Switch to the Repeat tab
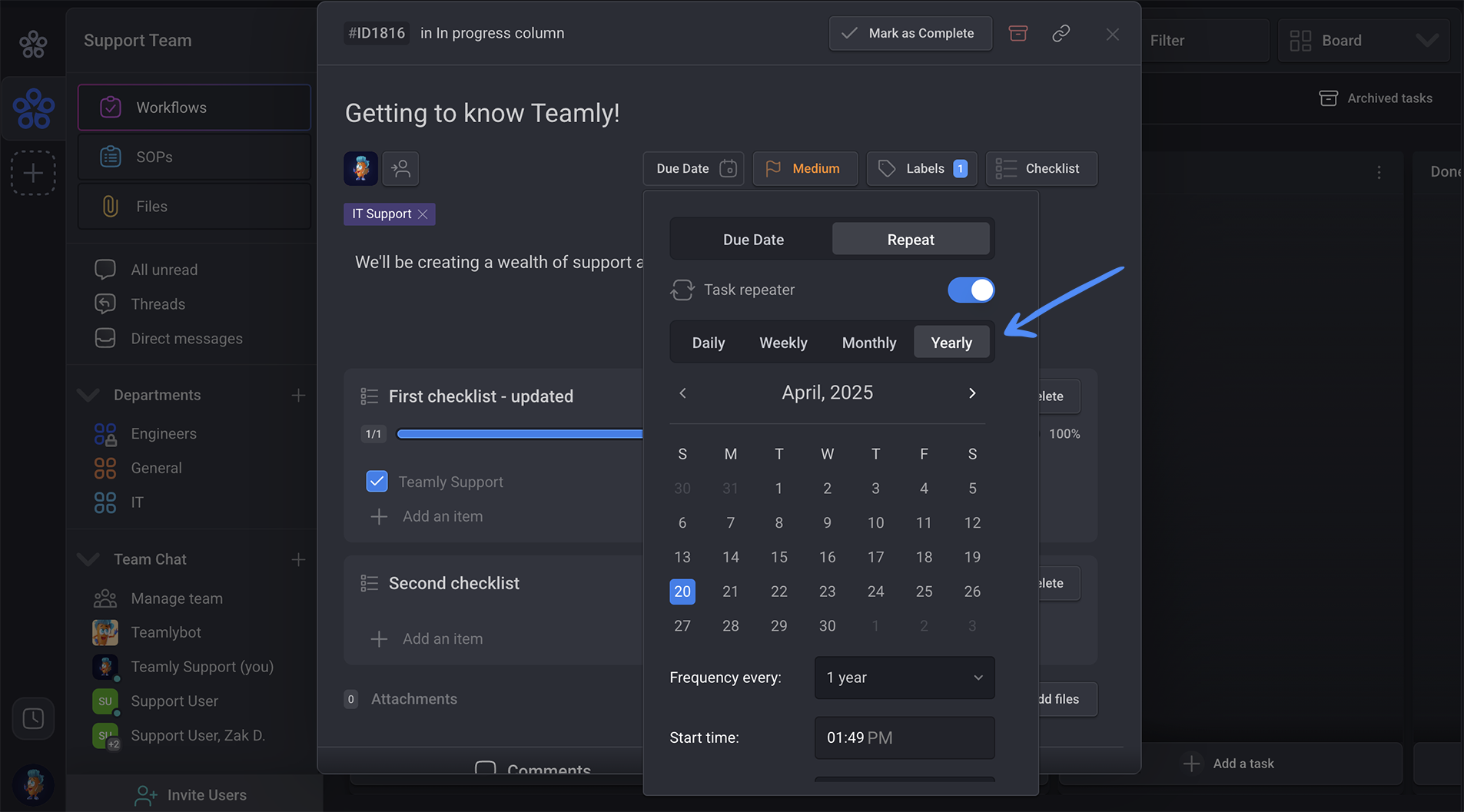Screen dimensions: 1464x812 pyautogui.click(x=911, y=240)
